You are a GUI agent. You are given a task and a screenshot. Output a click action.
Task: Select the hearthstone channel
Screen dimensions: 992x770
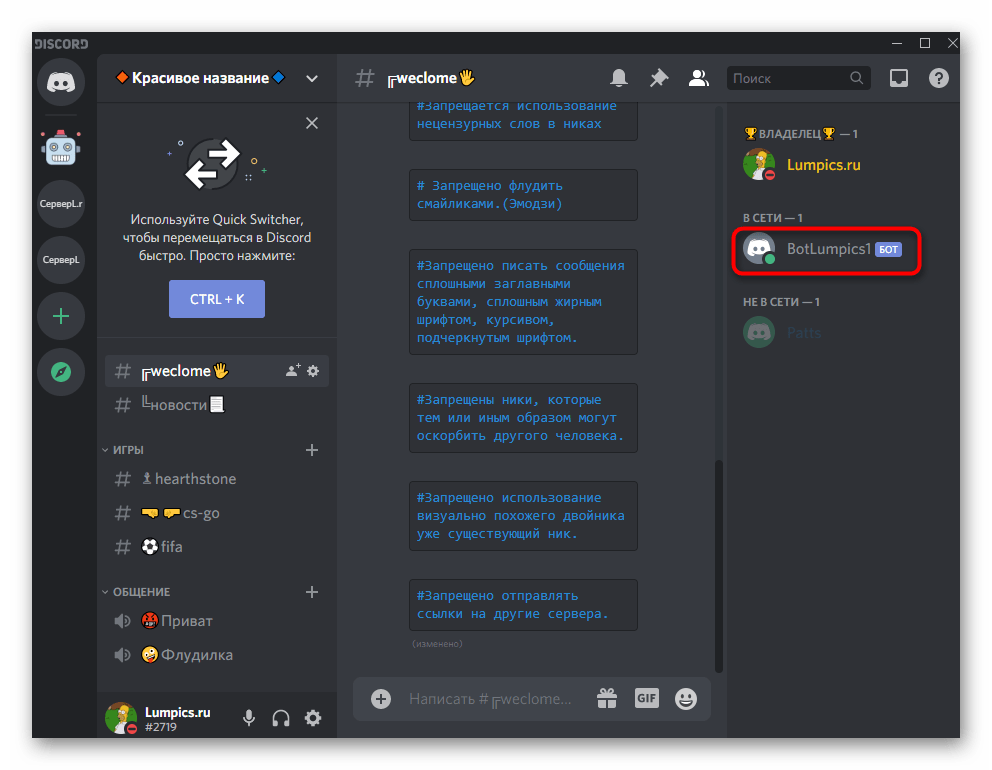(x=196, y=478)
